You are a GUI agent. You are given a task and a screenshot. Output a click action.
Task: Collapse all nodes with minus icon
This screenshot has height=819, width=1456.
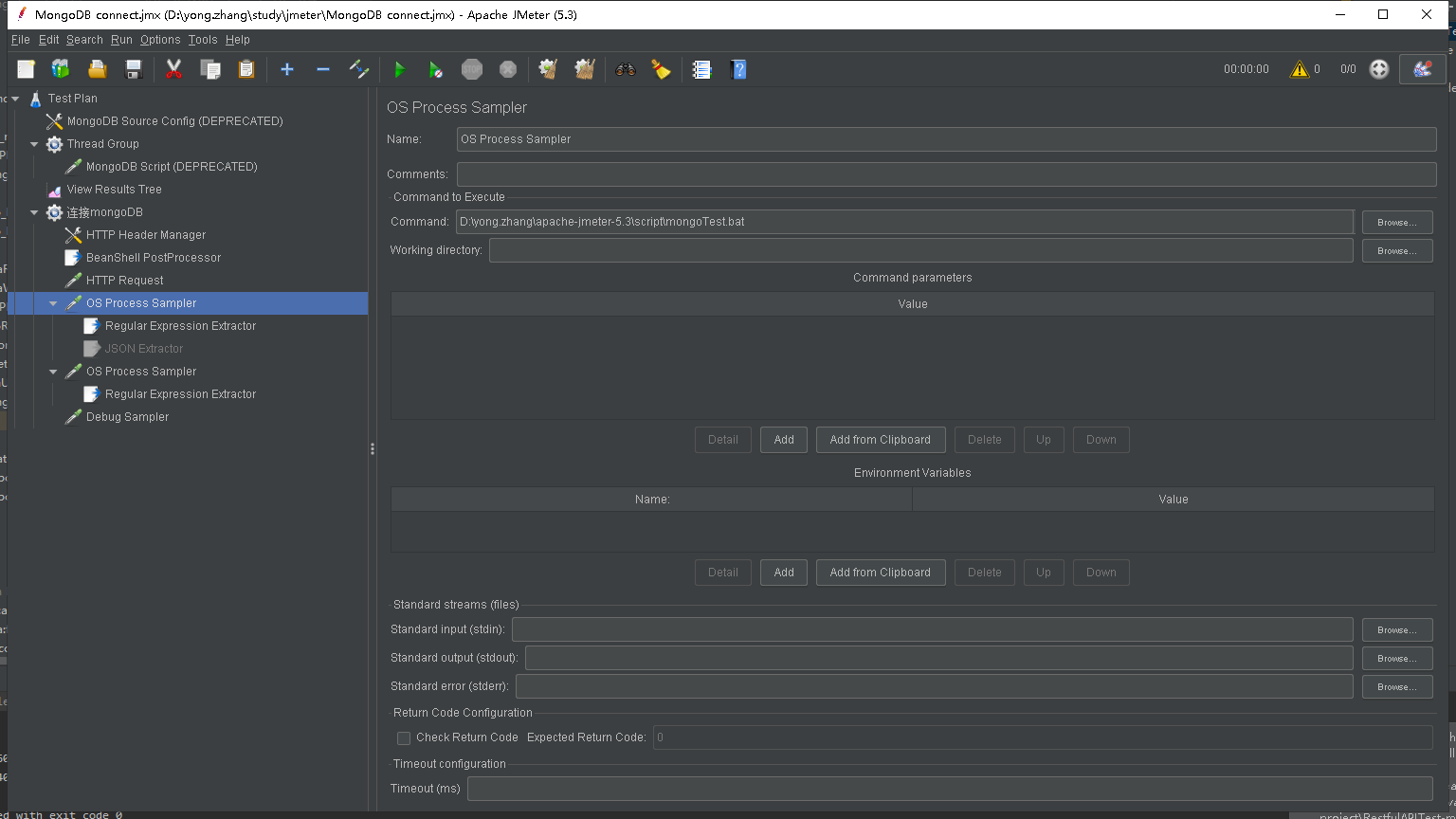click(323, 69)
